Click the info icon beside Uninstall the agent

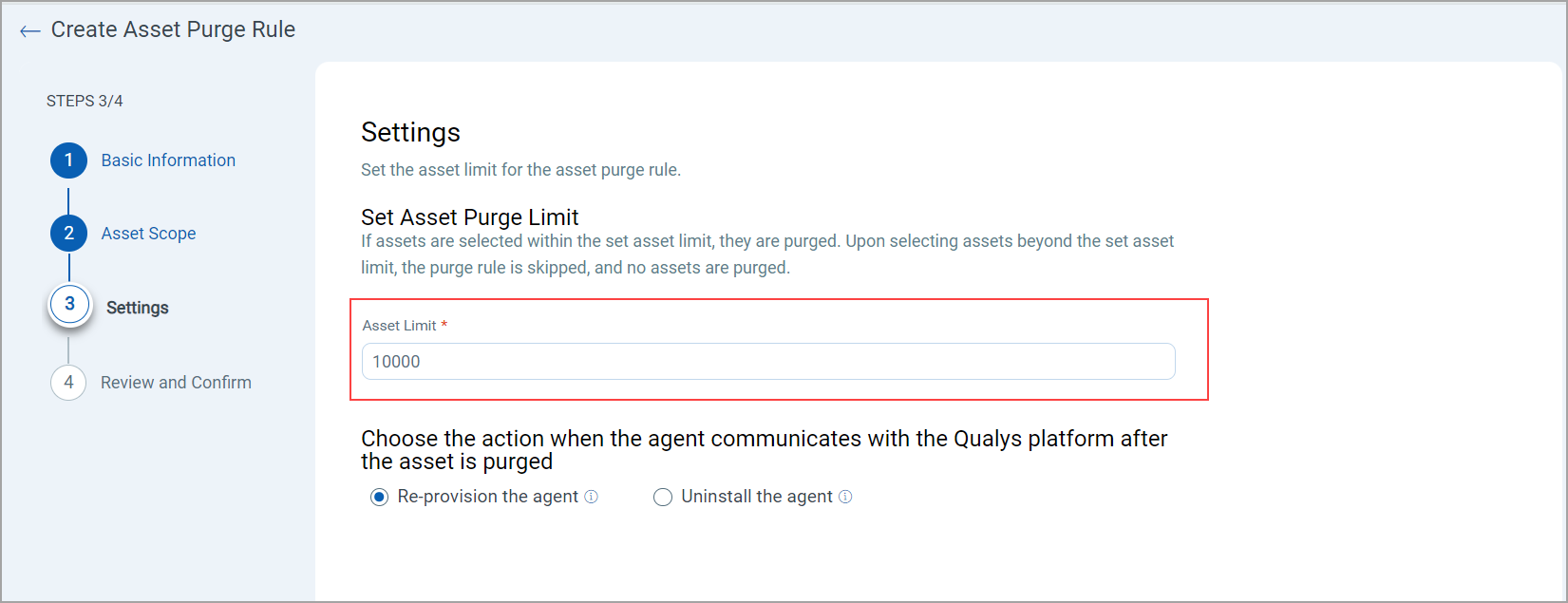pos(844,496)
